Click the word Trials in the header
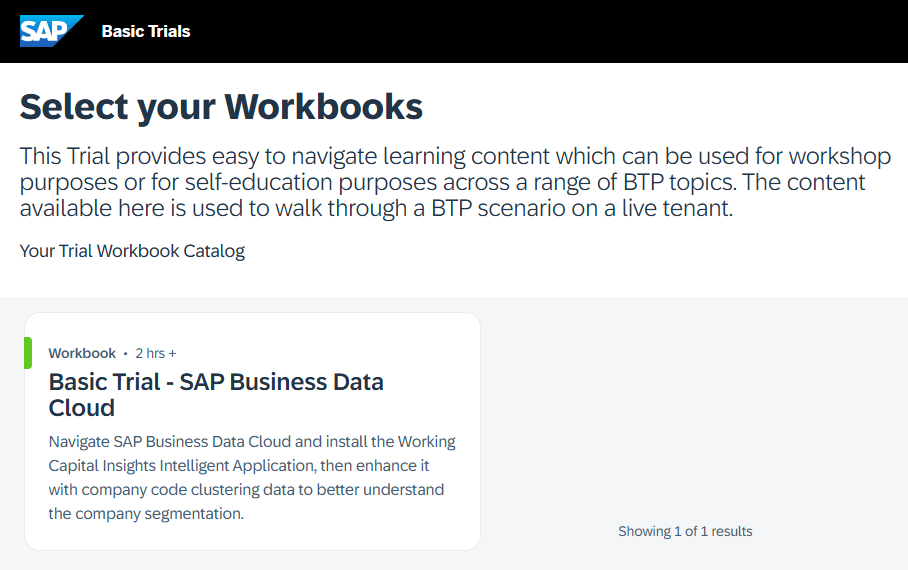The width and height of the screenshot is (908, 570). [x=168, y=31]
